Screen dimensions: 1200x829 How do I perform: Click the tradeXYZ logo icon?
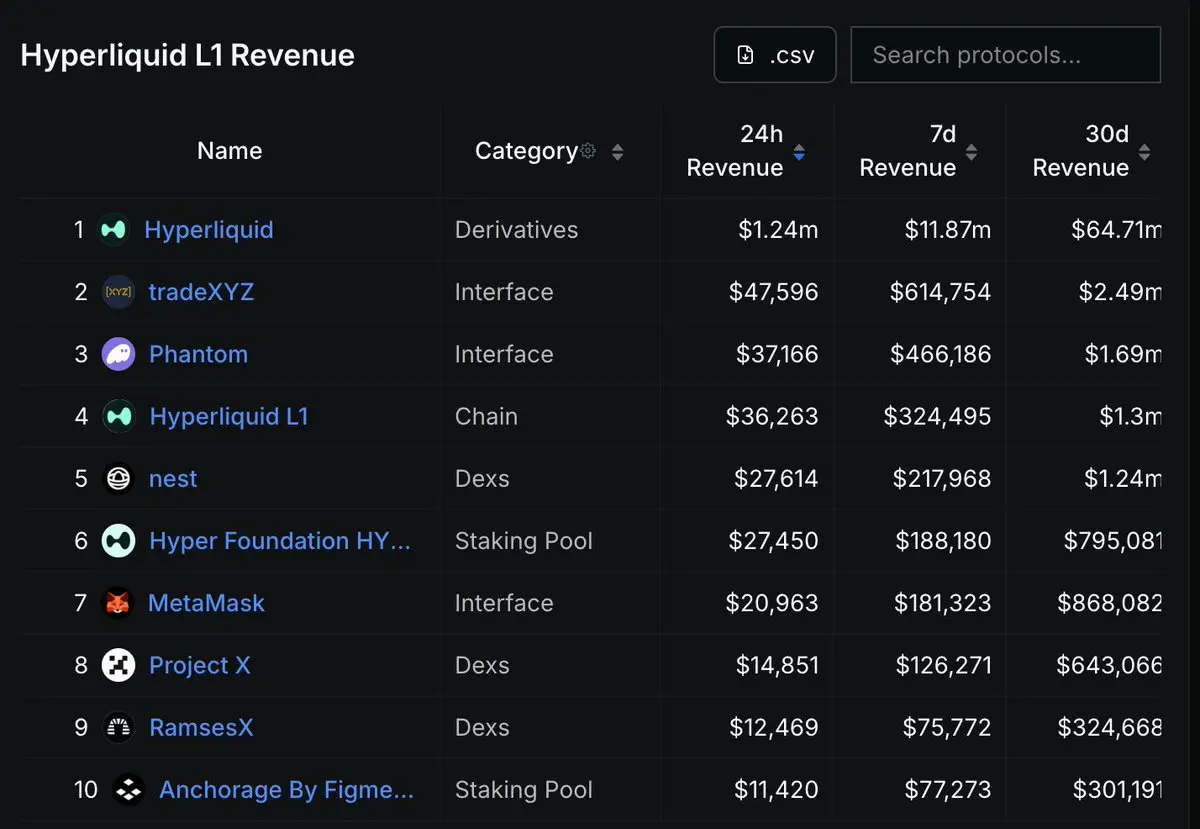pyautogui.click(x=118, y=292)
